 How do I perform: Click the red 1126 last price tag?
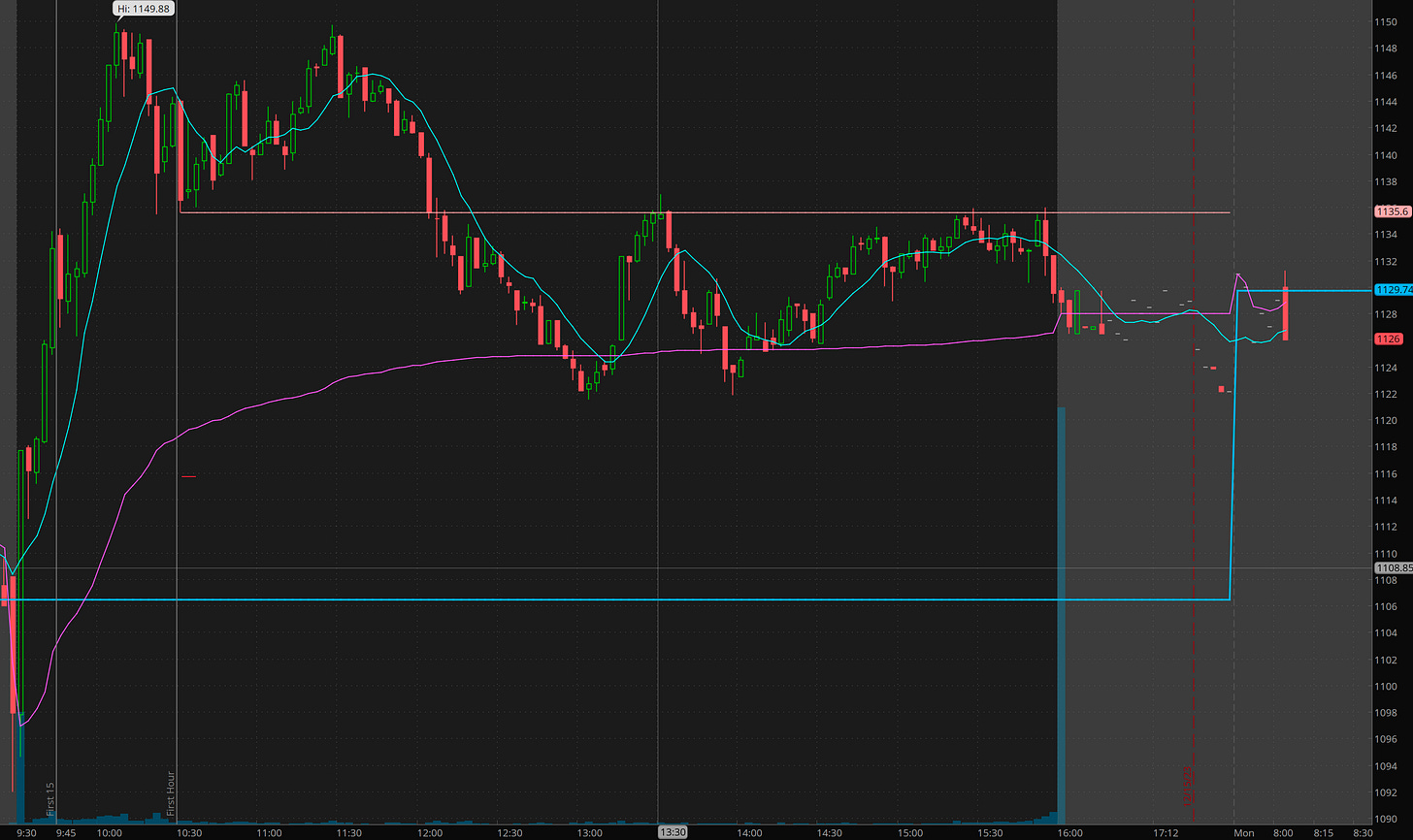[x=1388, y=339]
